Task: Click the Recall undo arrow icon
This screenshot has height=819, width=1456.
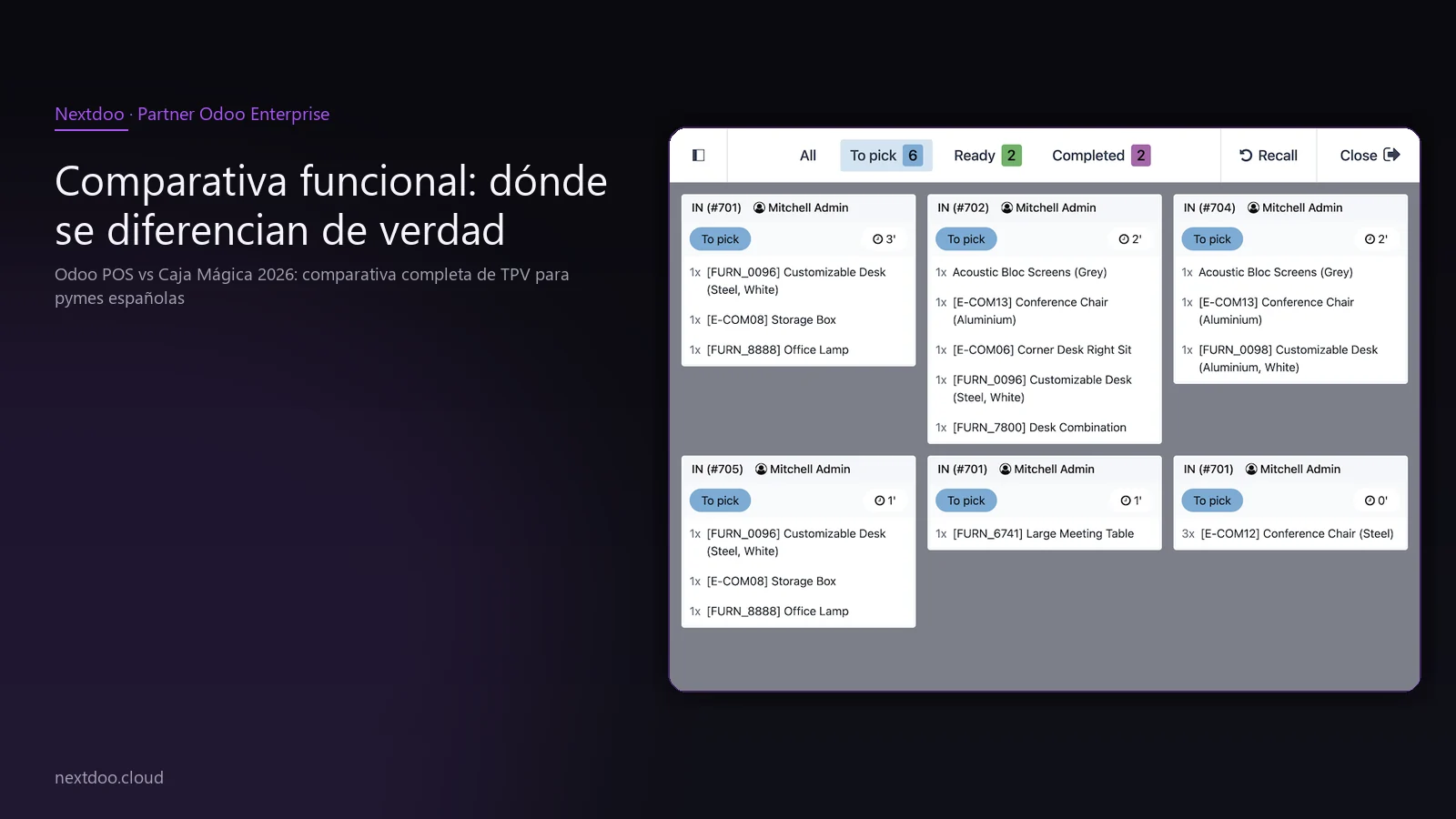Action: pos(1246,156)
